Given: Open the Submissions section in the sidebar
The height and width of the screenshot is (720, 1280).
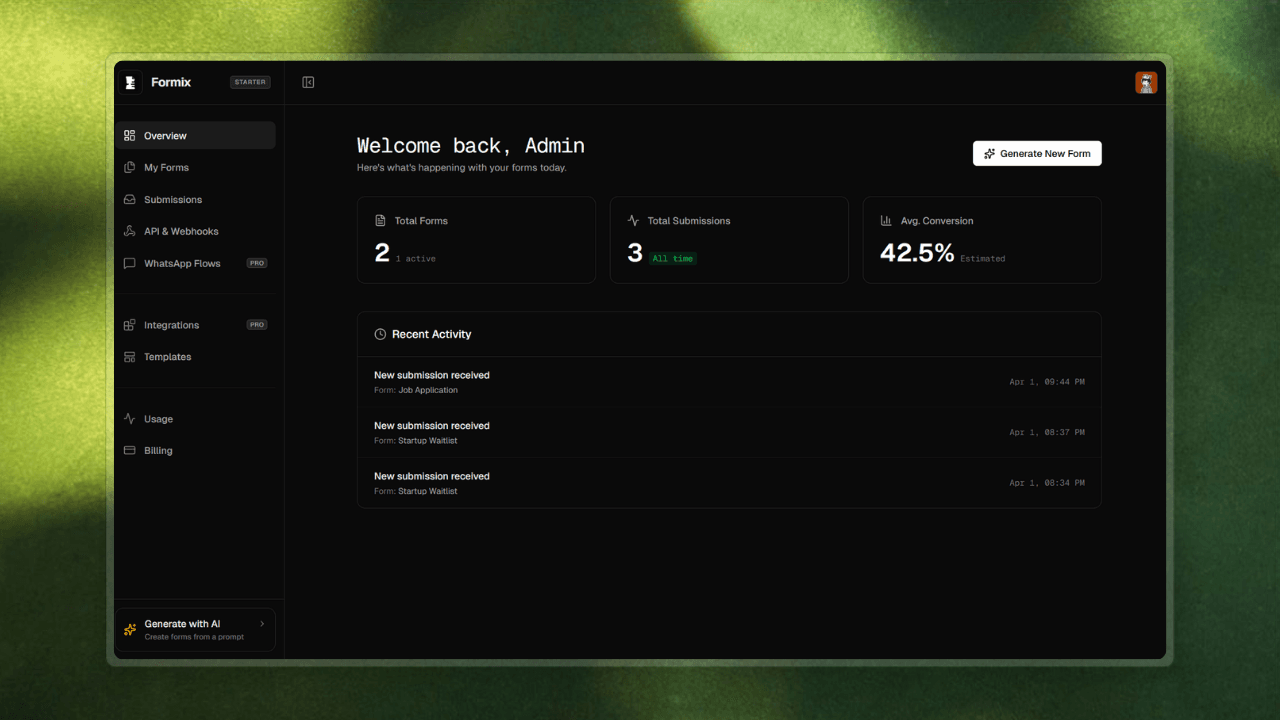Looking at the screenshot, I should (171, 199).
